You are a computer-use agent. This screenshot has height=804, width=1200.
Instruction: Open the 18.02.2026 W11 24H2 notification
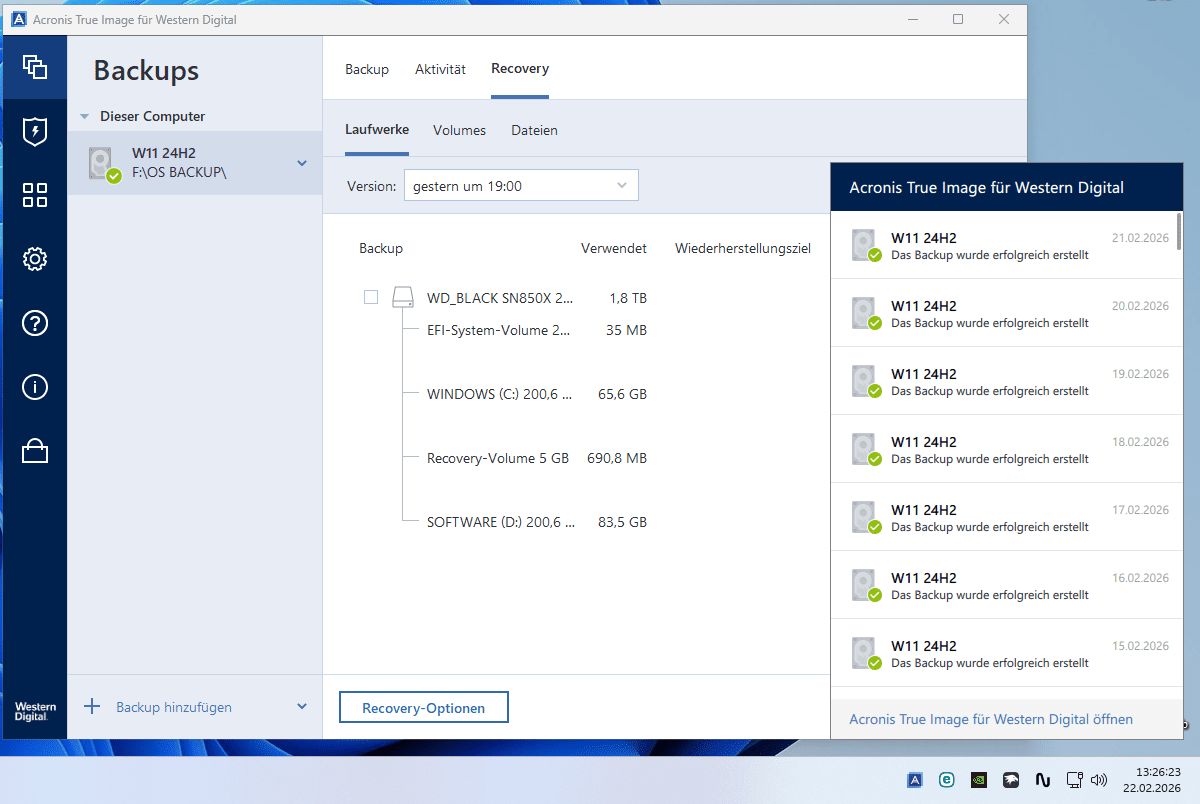pyautogui.click(x=1007, y=450)
